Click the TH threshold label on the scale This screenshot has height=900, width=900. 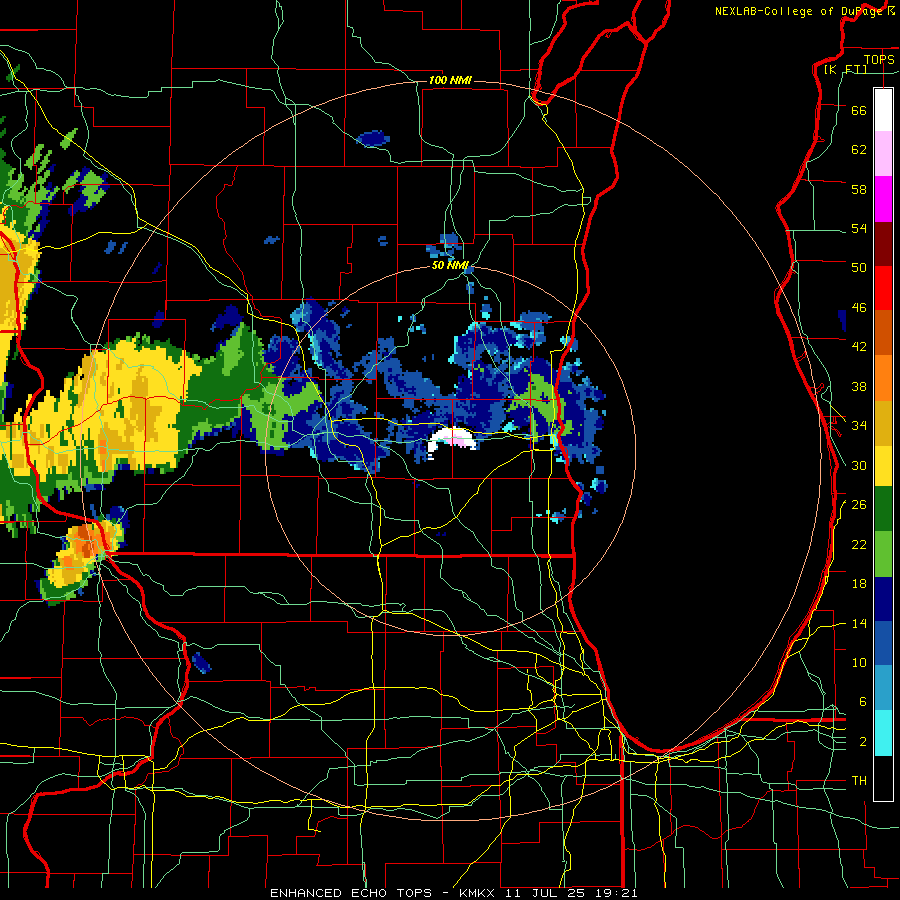859,781
